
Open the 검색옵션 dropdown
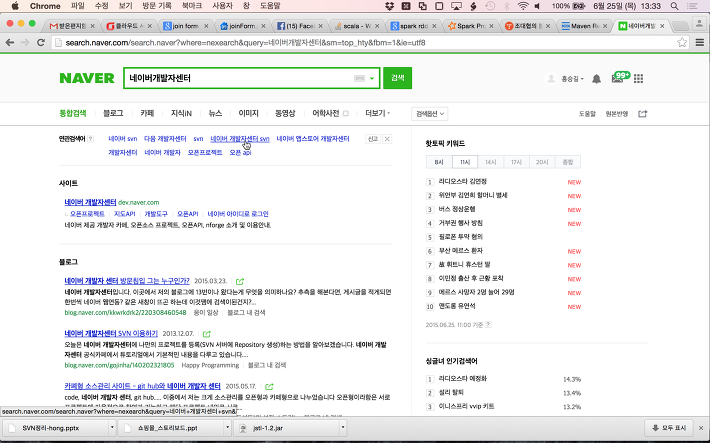pos(430,114)
